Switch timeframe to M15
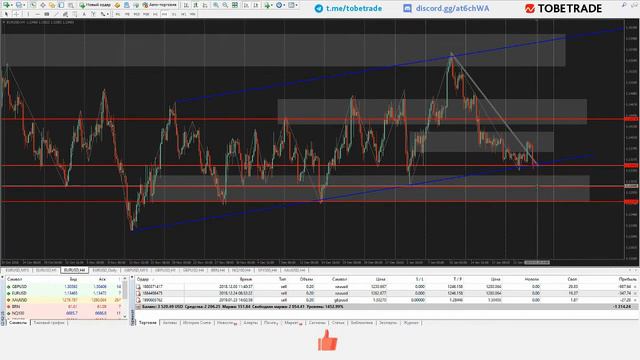 [136, 14]
